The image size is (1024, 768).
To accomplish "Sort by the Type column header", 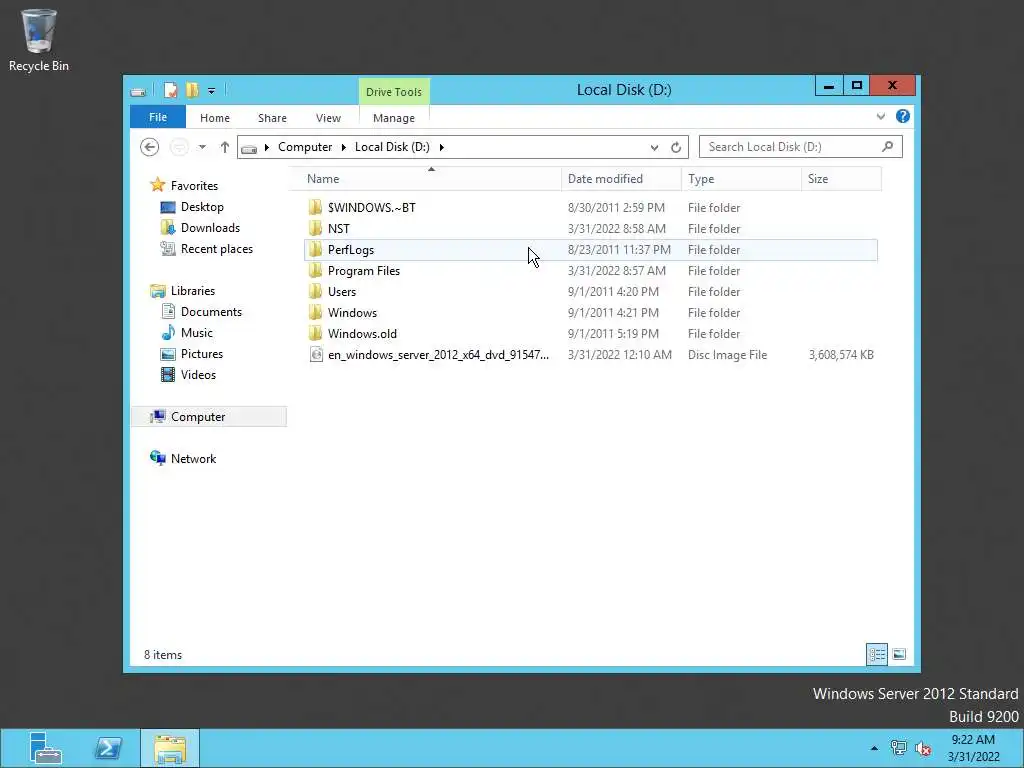I will click(x=741, y=179).
